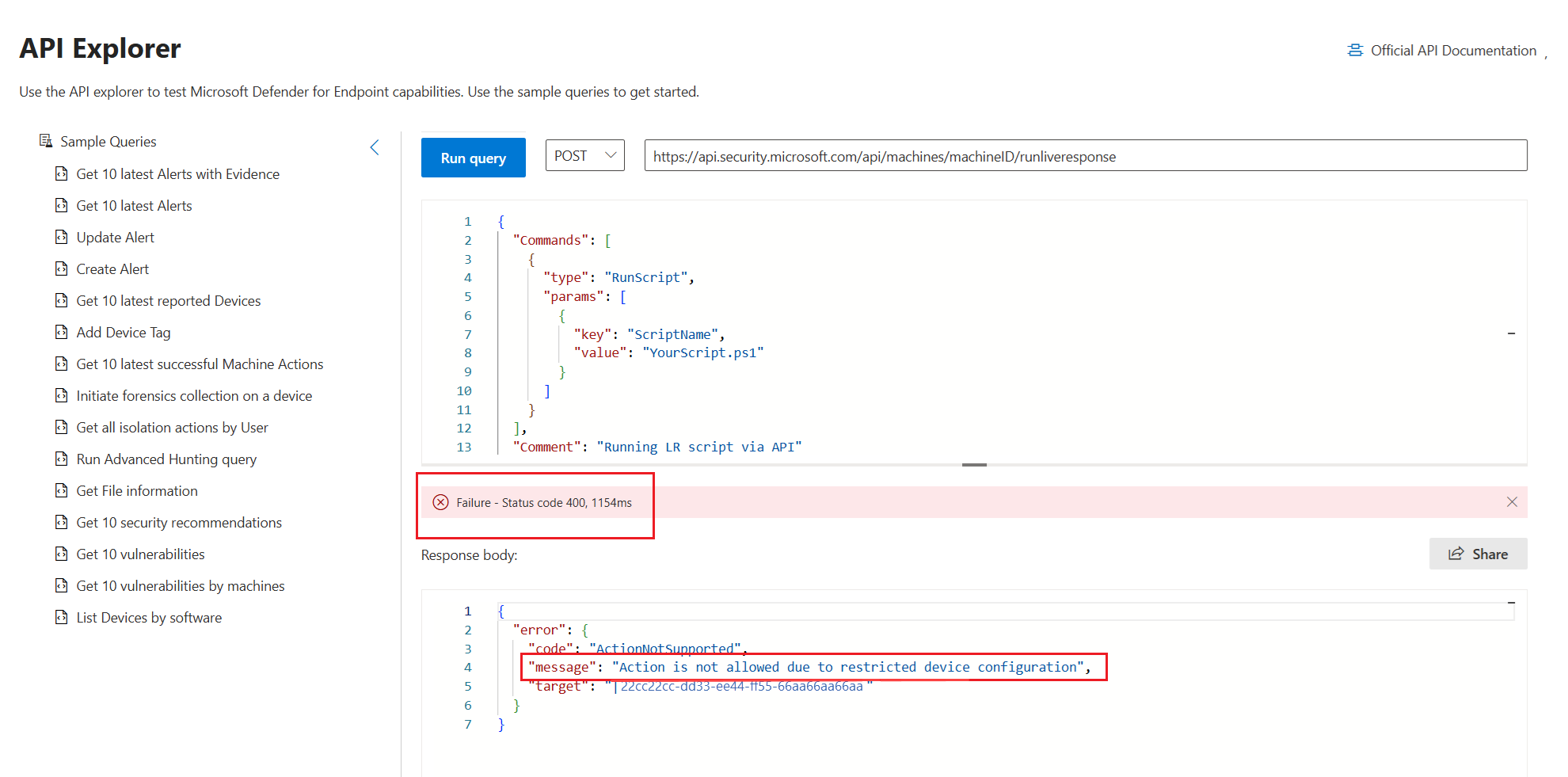Collapse the Sample Queries panel chevron
This screenshot has height=777, width=1568.
375,147
